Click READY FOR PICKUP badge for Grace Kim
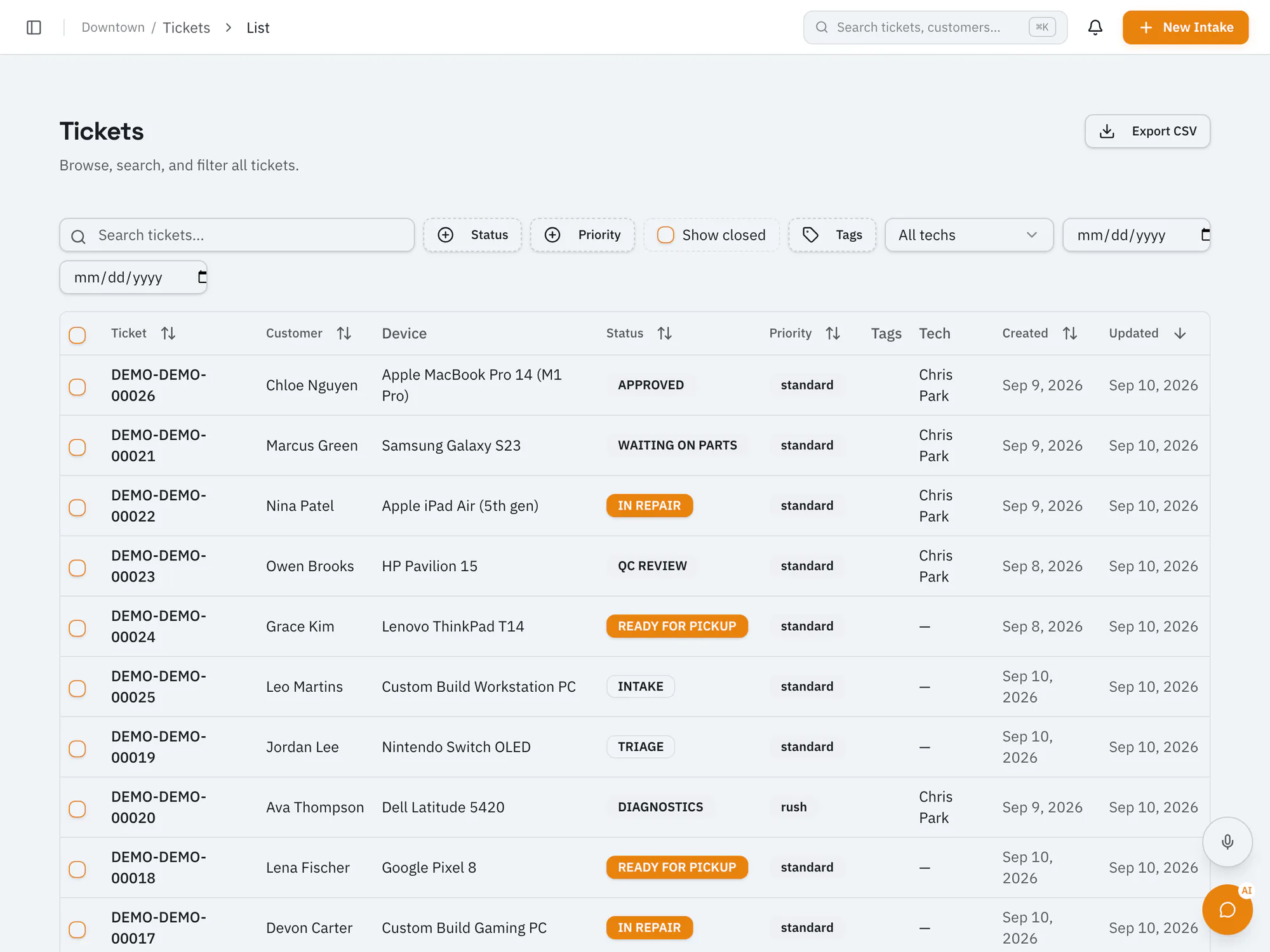 677,626
